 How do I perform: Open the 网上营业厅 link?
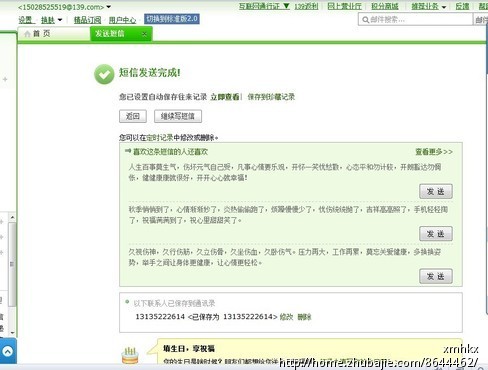[344, 6]
